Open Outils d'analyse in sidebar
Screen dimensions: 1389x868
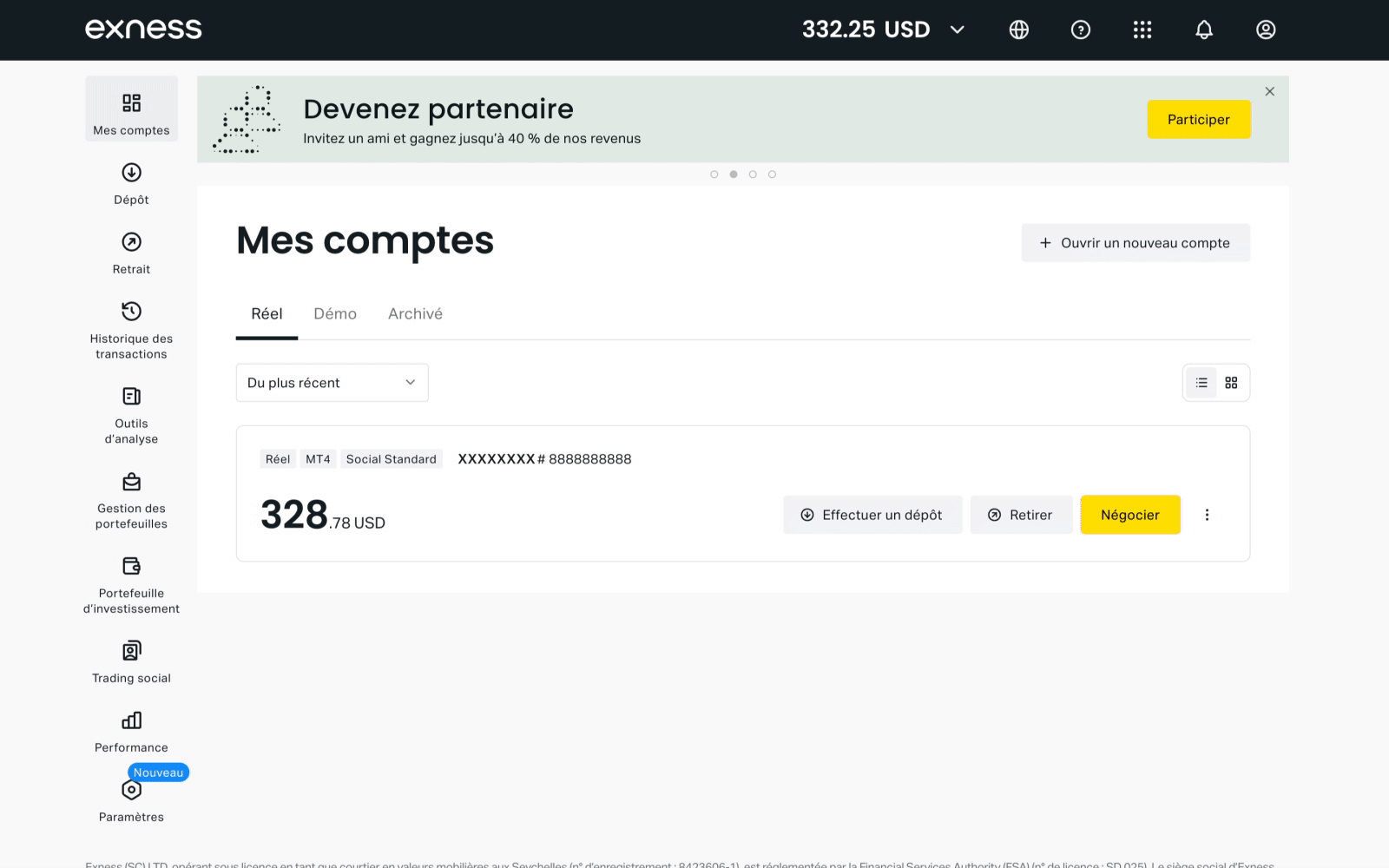[131, 415]
